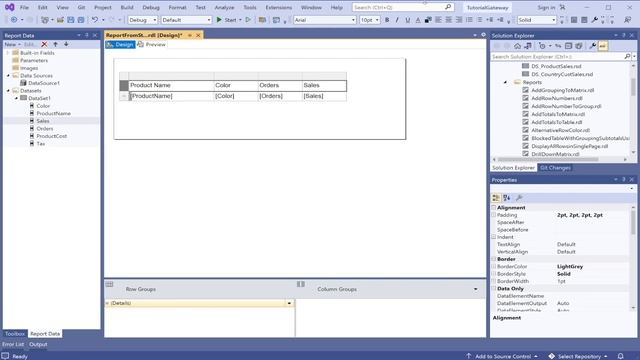Click the notifications bell in status bar
The height and width of the screenshot is (360, 640).
pyautogui.click(x=620, y=356)
